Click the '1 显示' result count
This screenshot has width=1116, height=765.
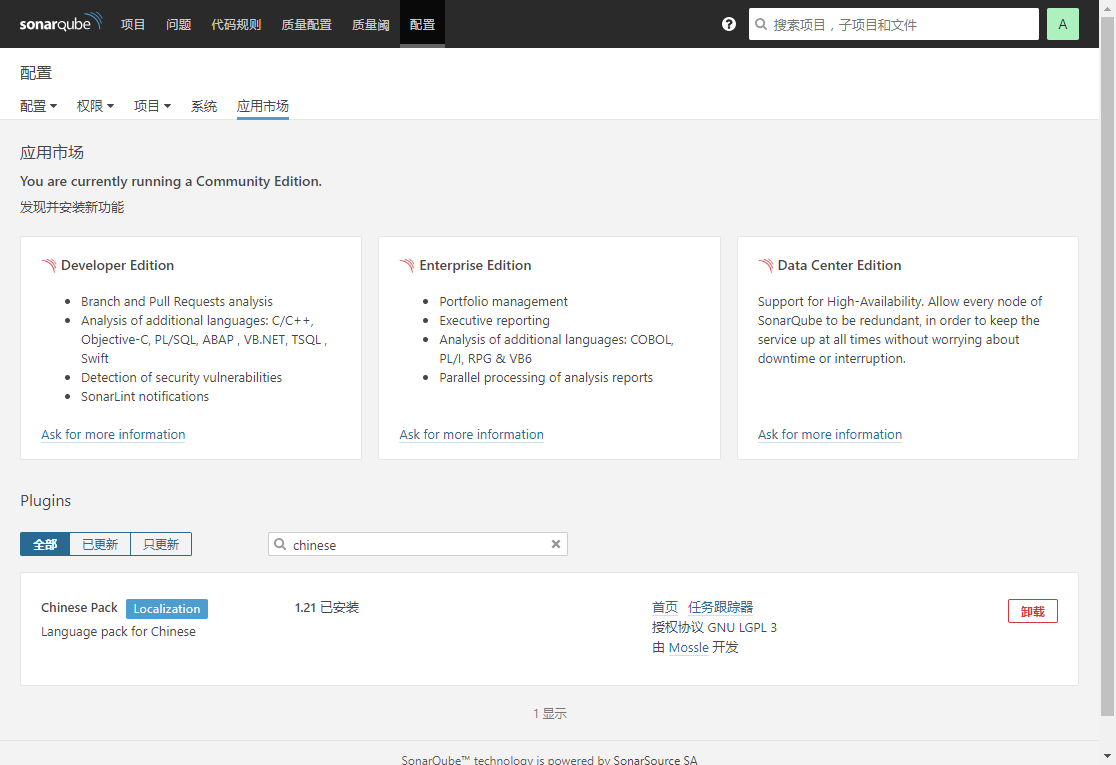pos(550,713)
